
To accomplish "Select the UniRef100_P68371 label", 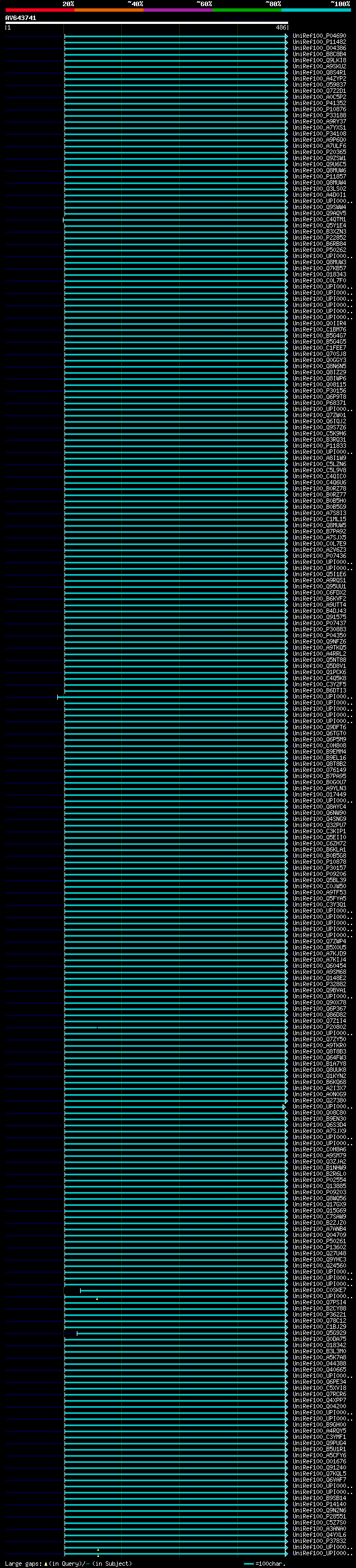I will (x=319, y=403).
